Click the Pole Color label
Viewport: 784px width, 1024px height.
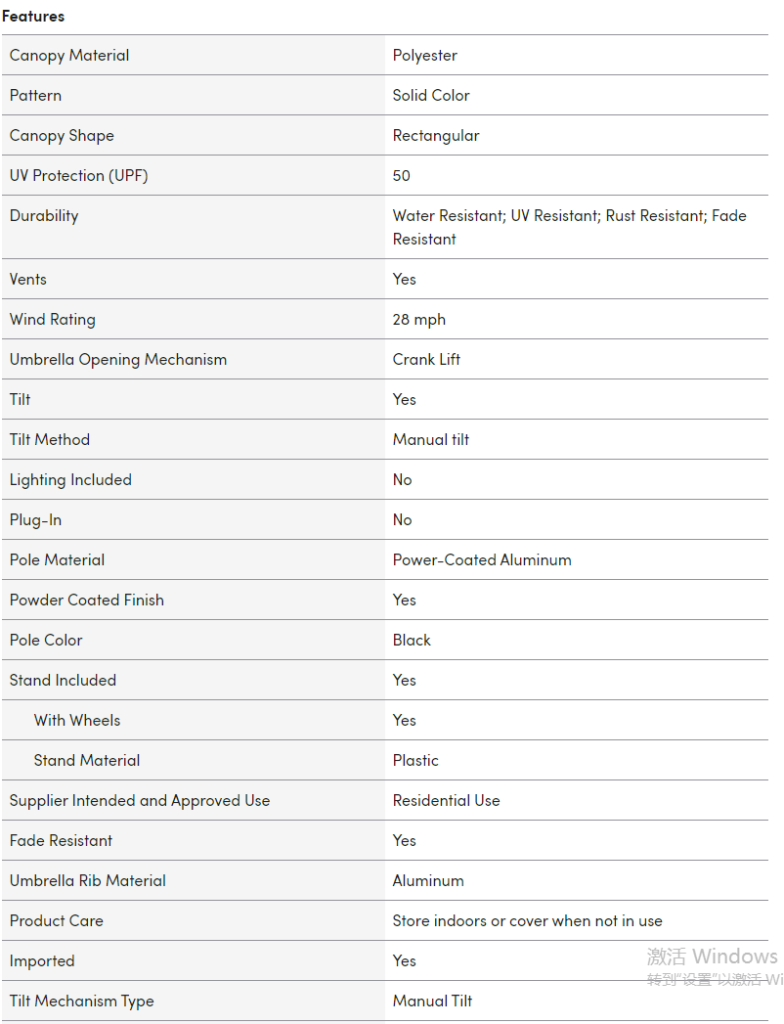[x=46, y=639]
